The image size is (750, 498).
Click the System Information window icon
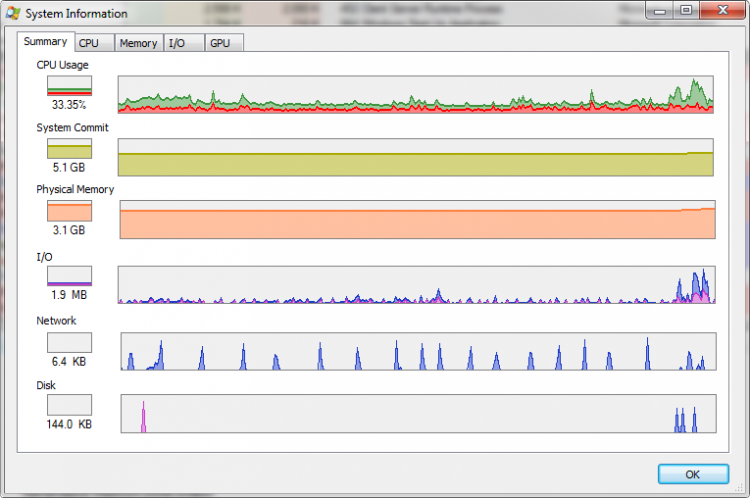point(13,13)
